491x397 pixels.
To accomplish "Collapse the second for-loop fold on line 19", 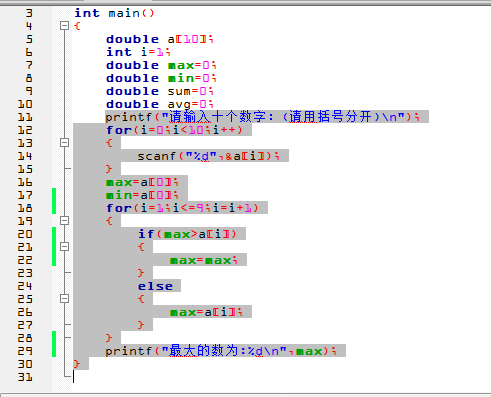I will [x=64, y=221].
